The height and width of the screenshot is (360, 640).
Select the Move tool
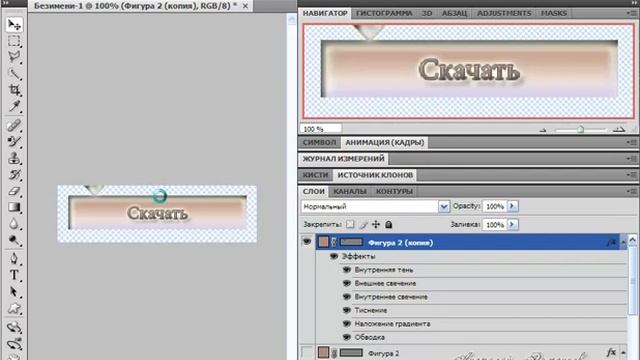(x=14, y=25)
